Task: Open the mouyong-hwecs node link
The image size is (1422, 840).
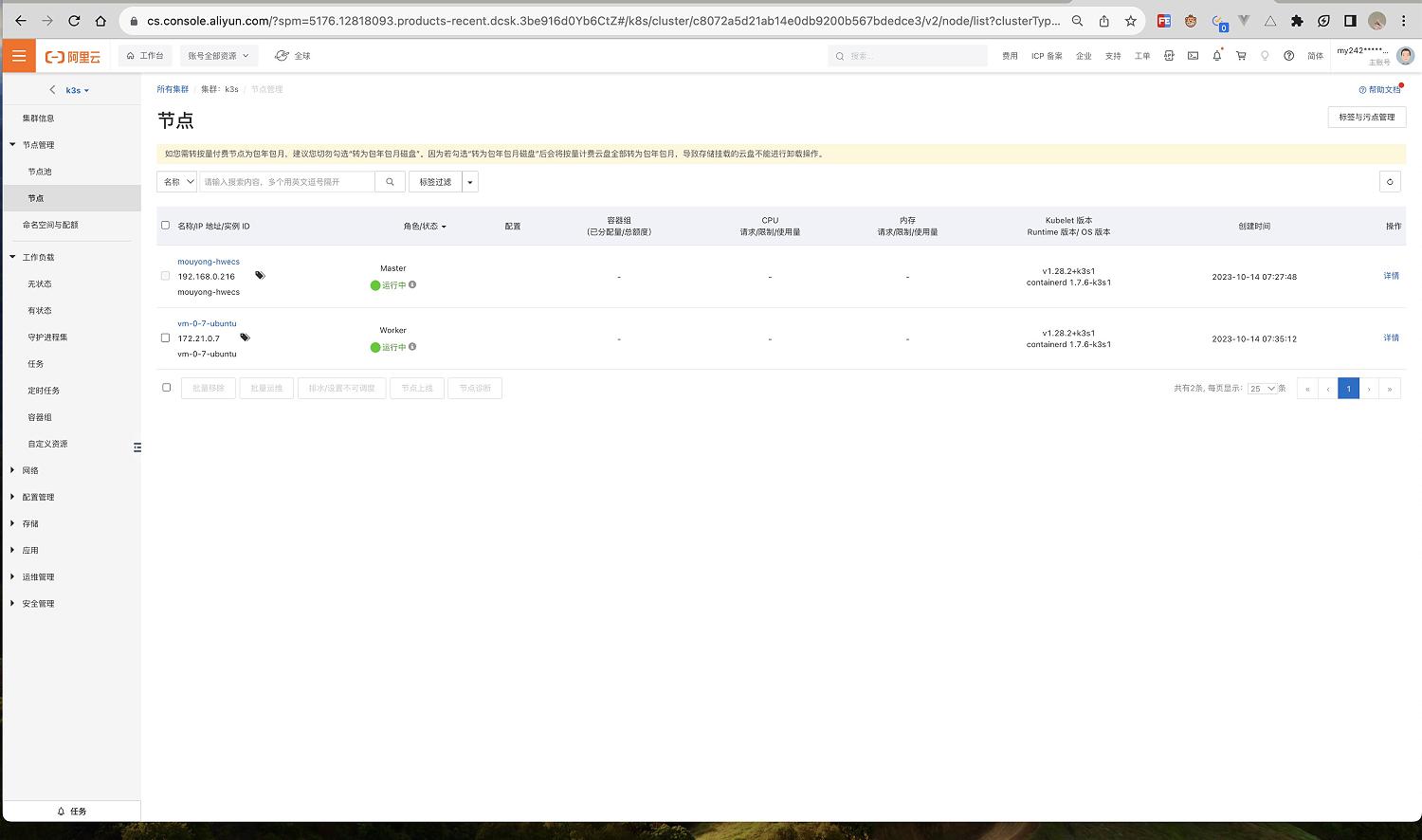Action: 209,262
